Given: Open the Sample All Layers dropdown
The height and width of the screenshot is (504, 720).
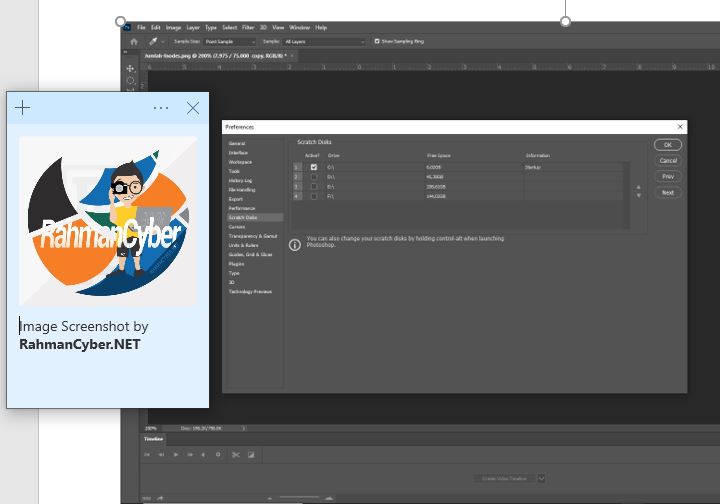Looking at the screenshot, I should [x=324, y=42].
